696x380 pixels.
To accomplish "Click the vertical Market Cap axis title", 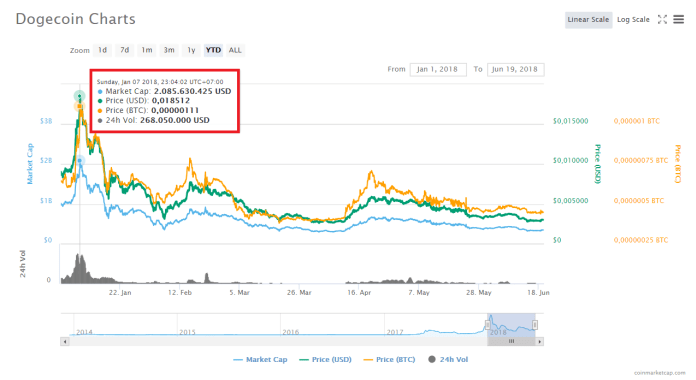I will 30,163.
